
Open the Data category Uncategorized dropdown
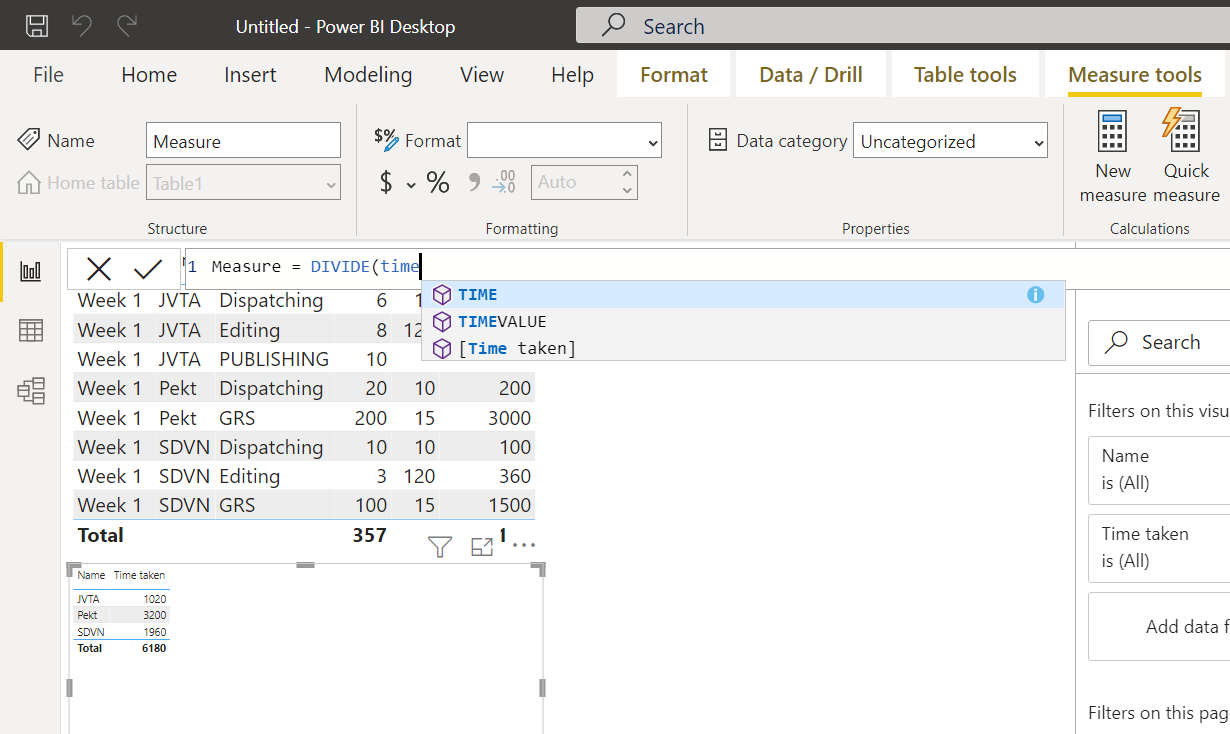click(x=950, y=141)
